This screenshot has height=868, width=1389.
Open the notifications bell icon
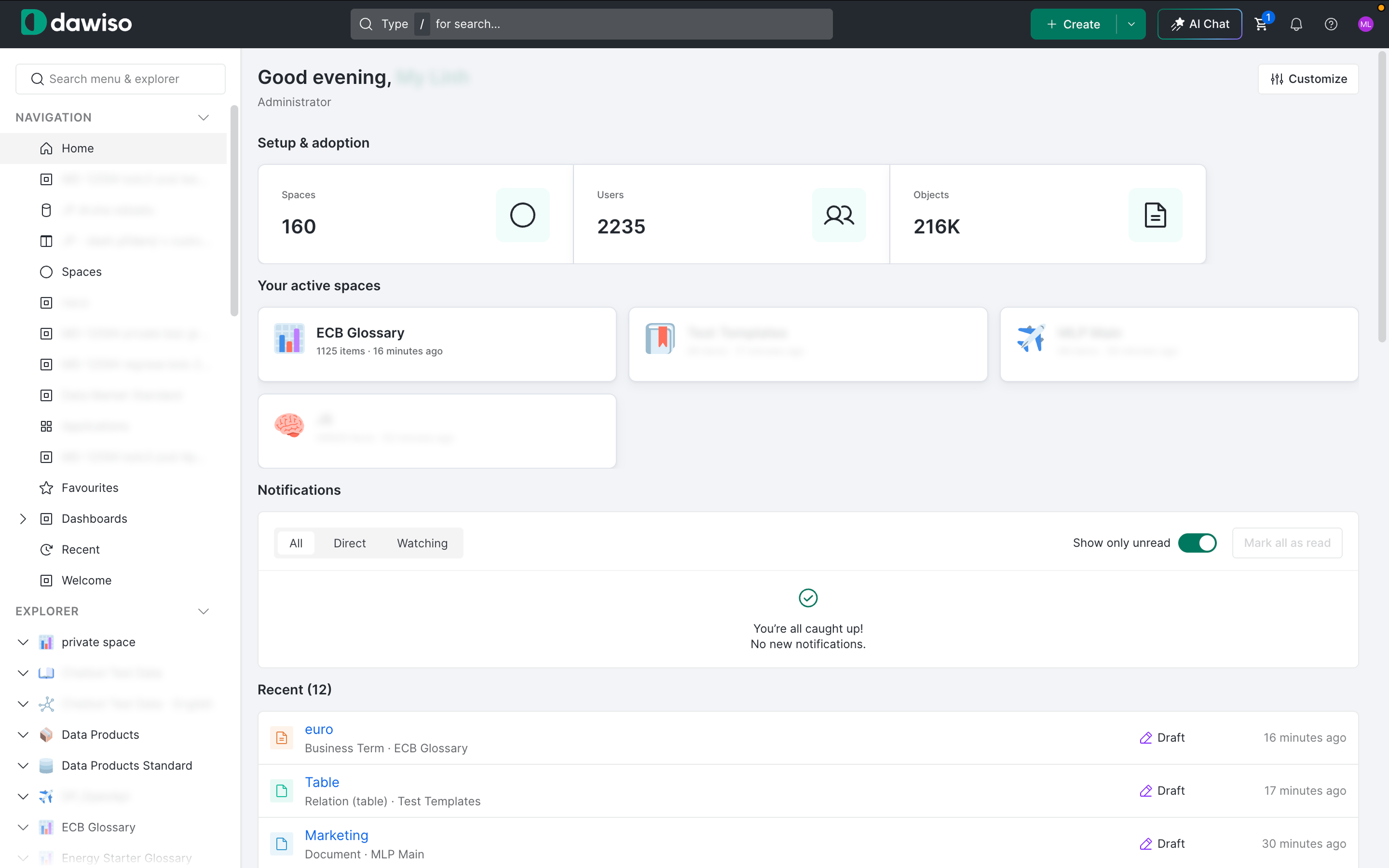[x=1296, y=24]
